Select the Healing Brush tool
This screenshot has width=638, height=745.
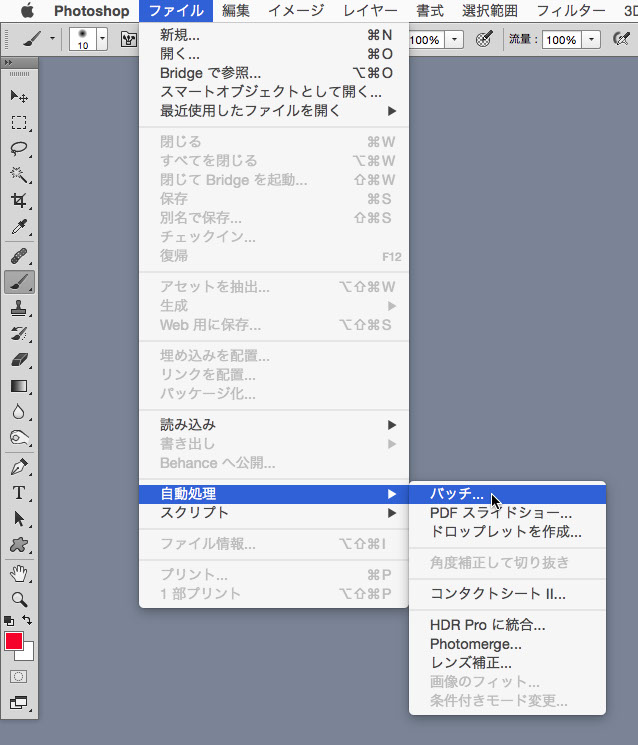point(19,257)
